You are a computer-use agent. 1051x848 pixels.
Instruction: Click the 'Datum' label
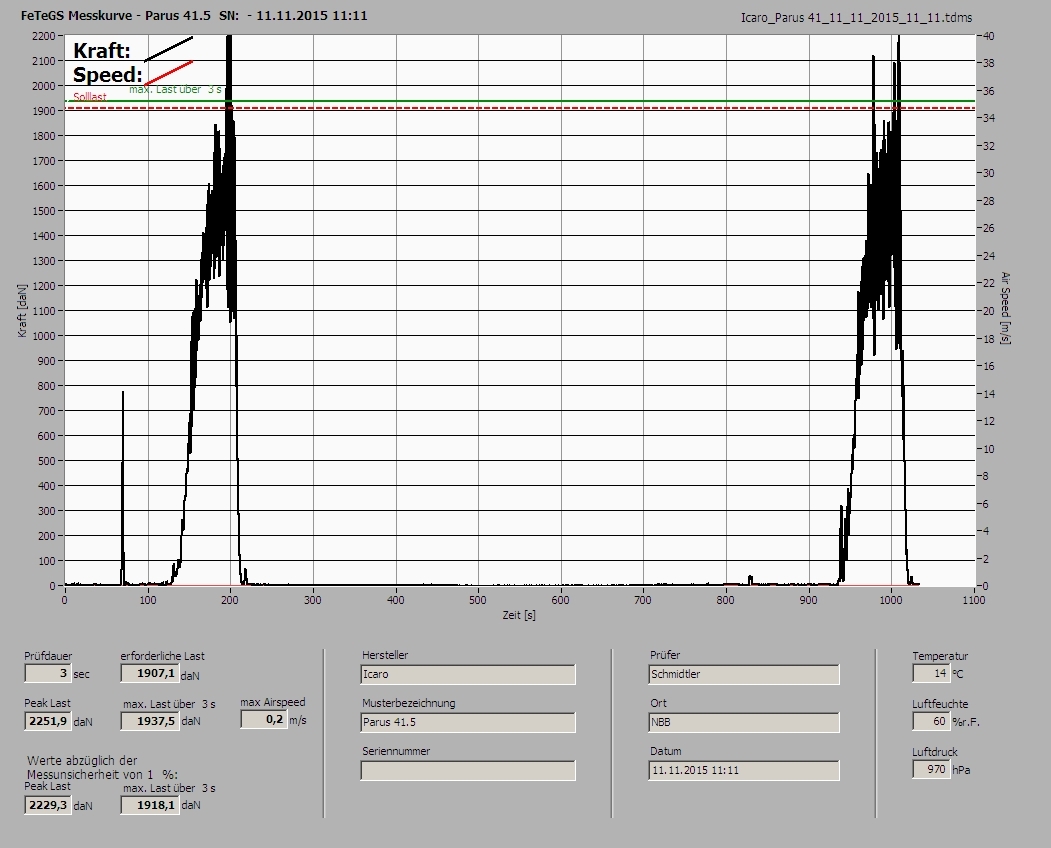pyautogui.click(x=666, y=751)
